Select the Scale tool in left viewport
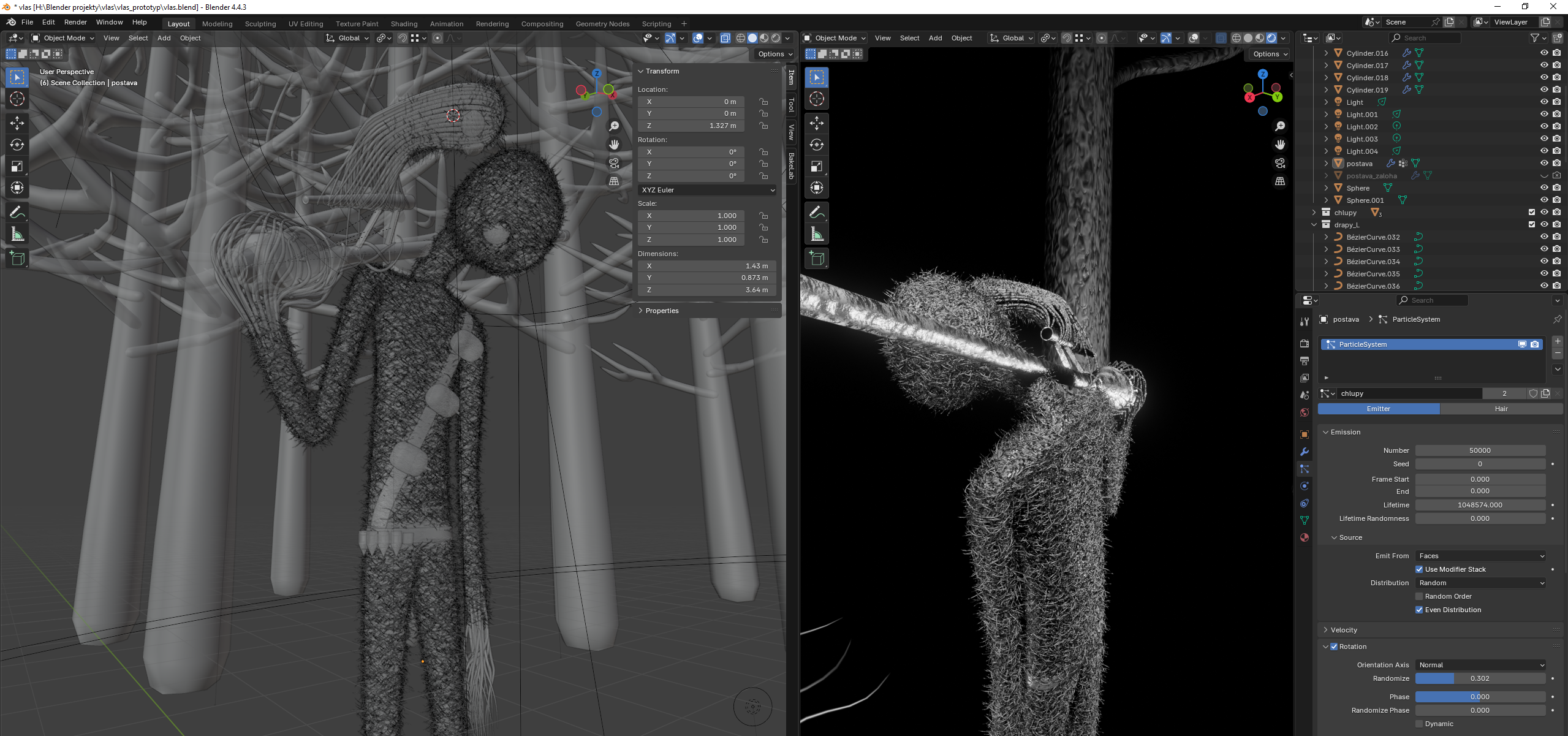 click(x=17, y=166)
